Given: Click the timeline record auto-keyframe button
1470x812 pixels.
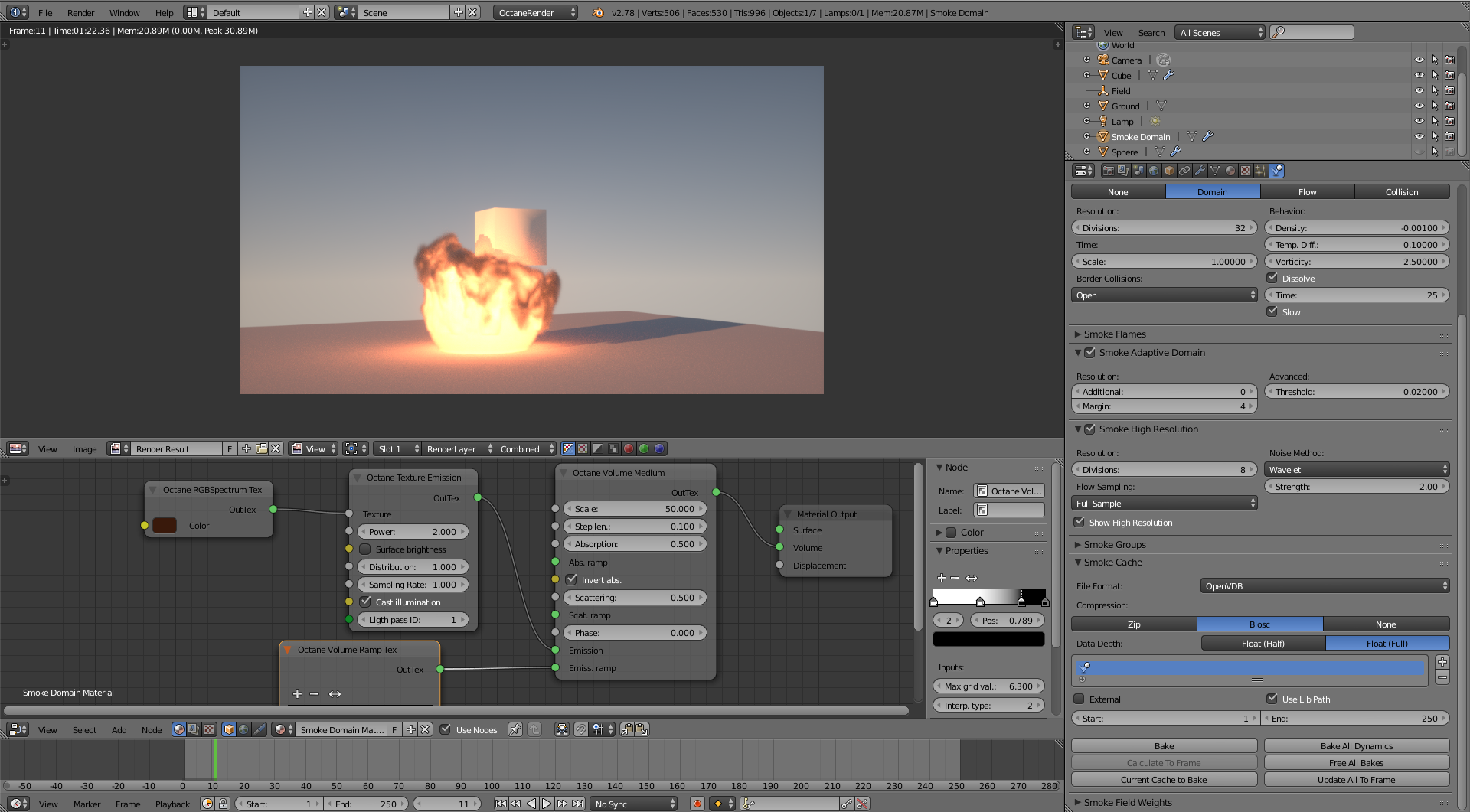Looking at the screenshot, I should pos(697,804).
